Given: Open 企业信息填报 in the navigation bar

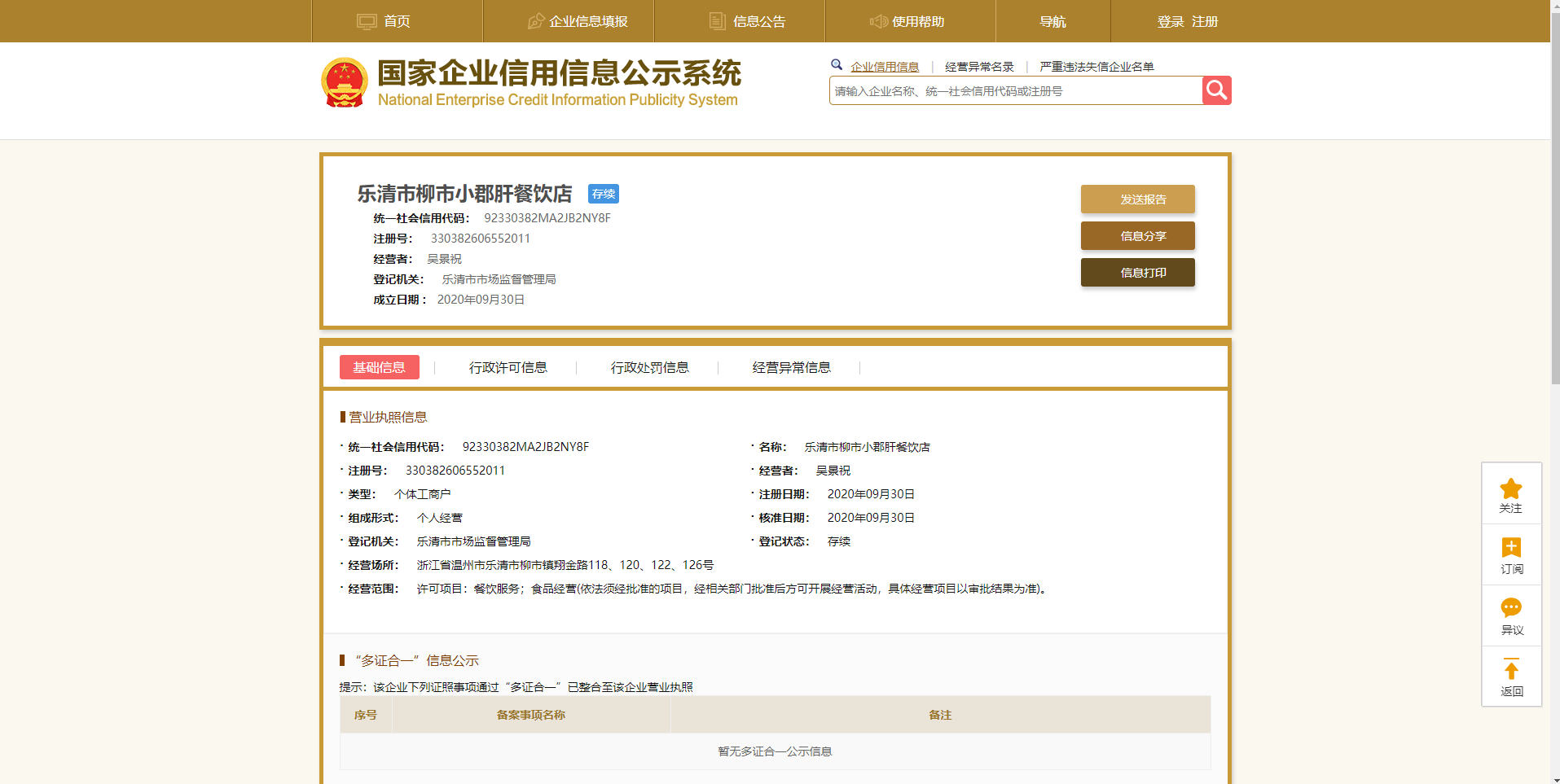Looking at the screenshot, I should [588, 21].
